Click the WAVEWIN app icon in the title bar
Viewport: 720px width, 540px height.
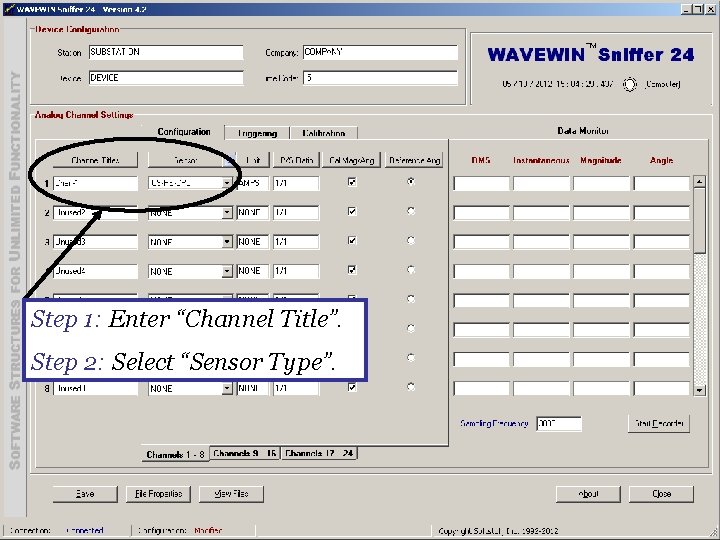pyautogui.click(x=9, y=9)
